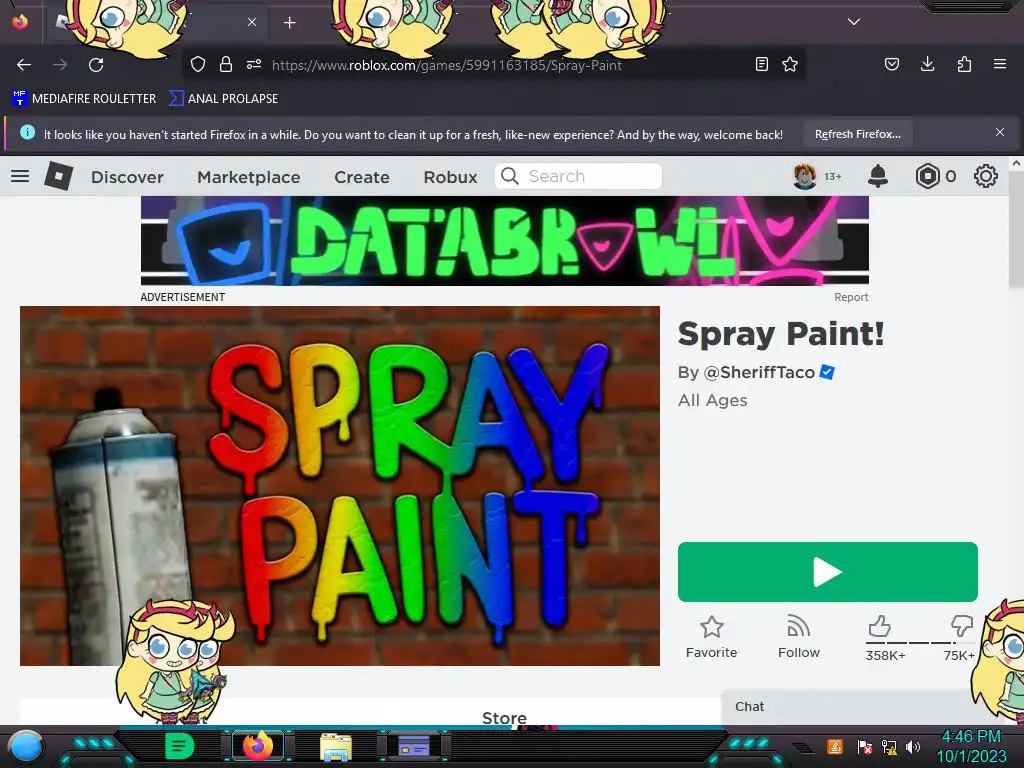Open site permissions icon in address bar
This screenshot has width=1024, height=768.
(x=254, y=64)
